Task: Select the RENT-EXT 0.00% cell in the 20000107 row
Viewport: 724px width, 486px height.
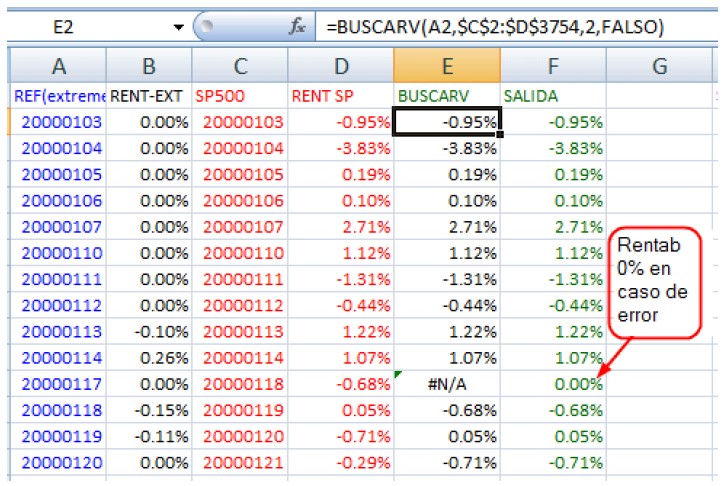Action: (149, 227)
